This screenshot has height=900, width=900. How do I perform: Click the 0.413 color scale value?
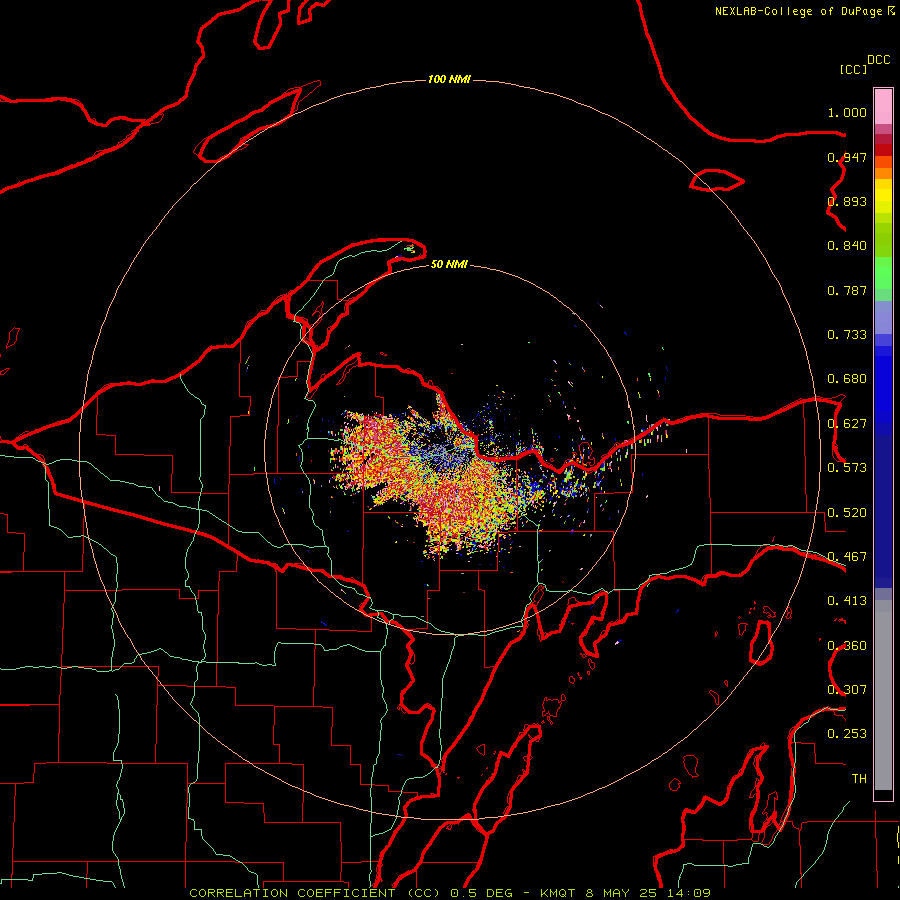(847, 601)
